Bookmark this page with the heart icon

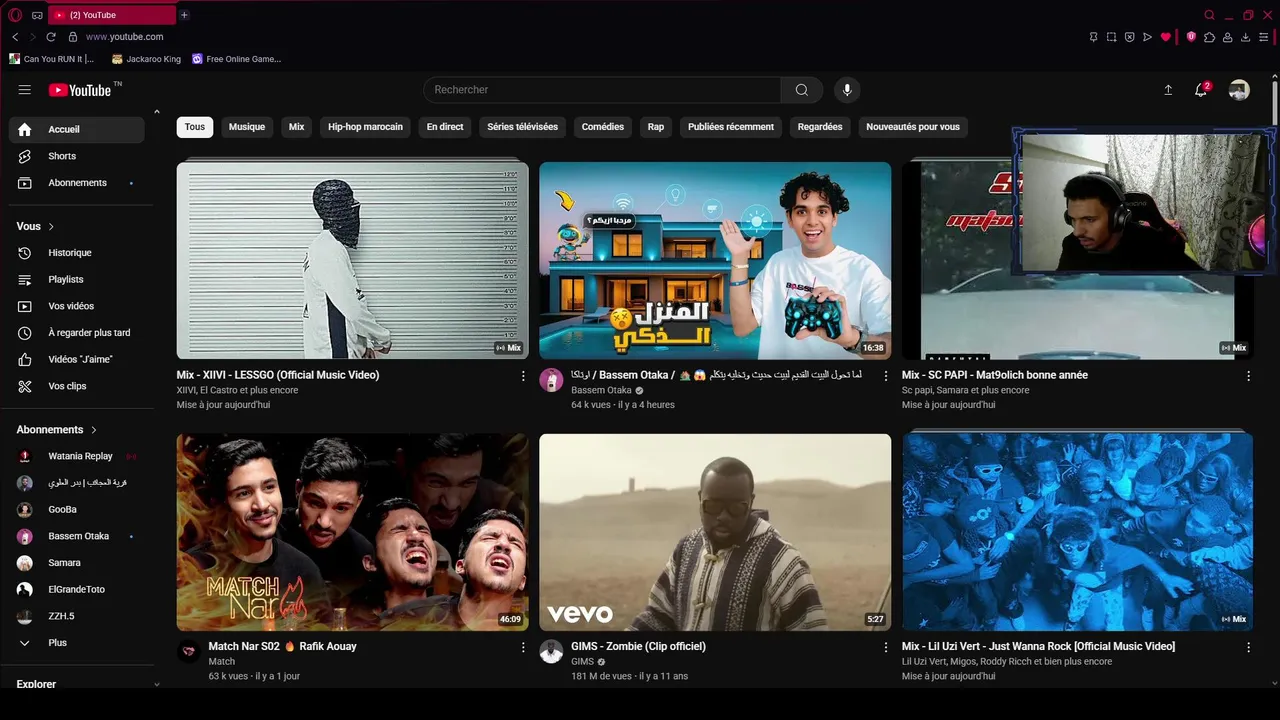[x=1165, y=37]
